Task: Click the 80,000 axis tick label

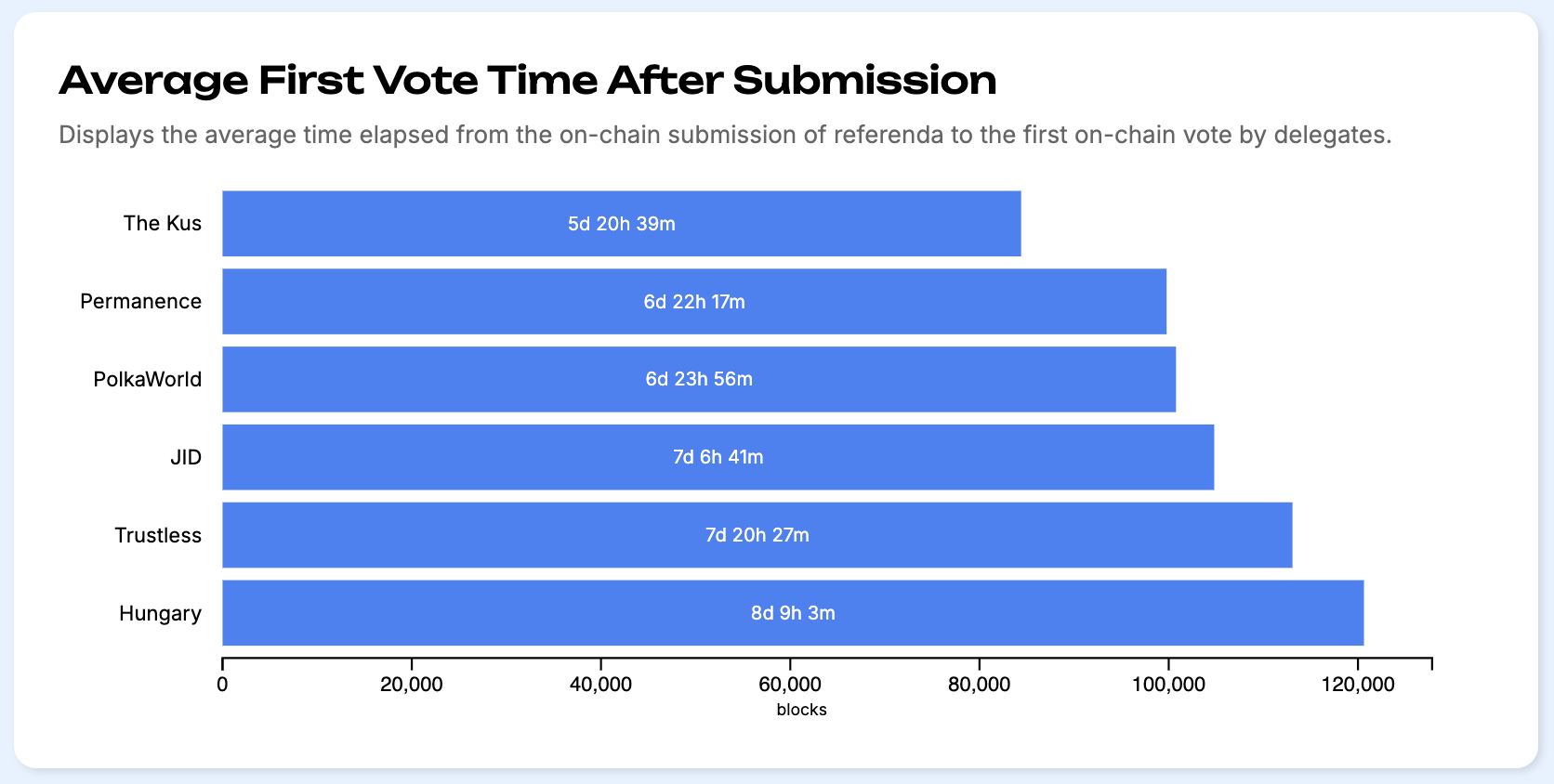Action: pos(979,685)
